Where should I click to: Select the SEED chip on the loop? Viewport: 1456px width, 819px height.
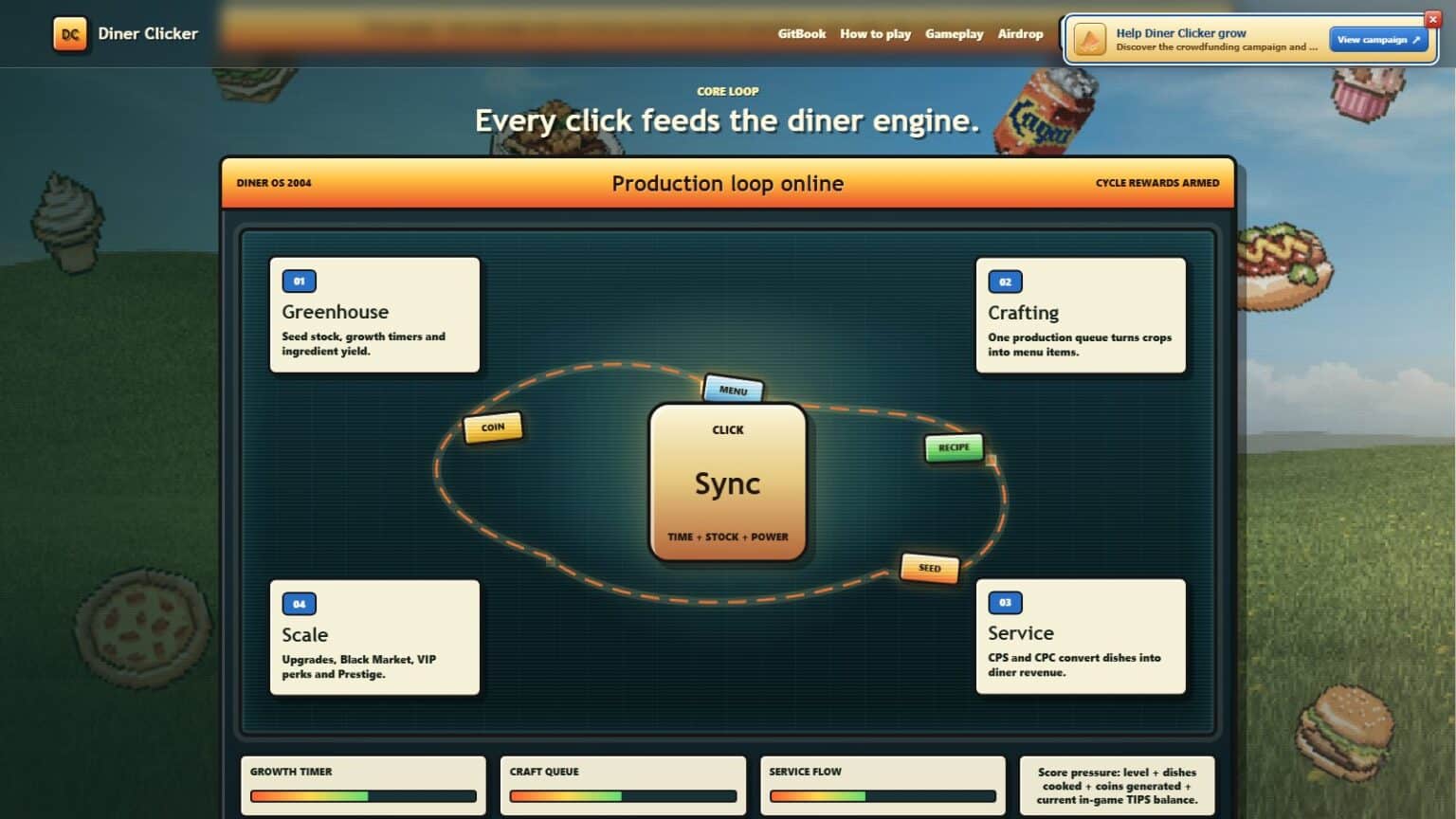pyautogui.click(x=930, y=568)
